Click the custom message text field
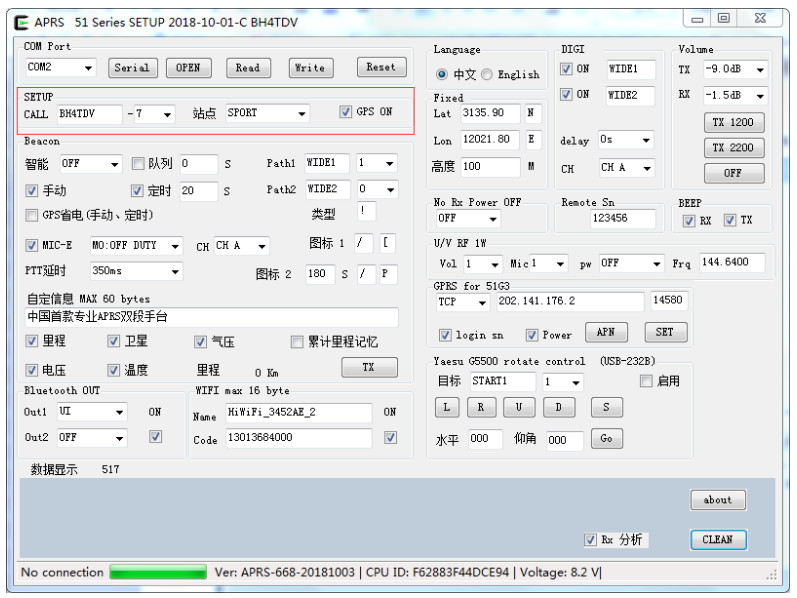The width and height of the screenshot is (797, 598). pos(211,317)
